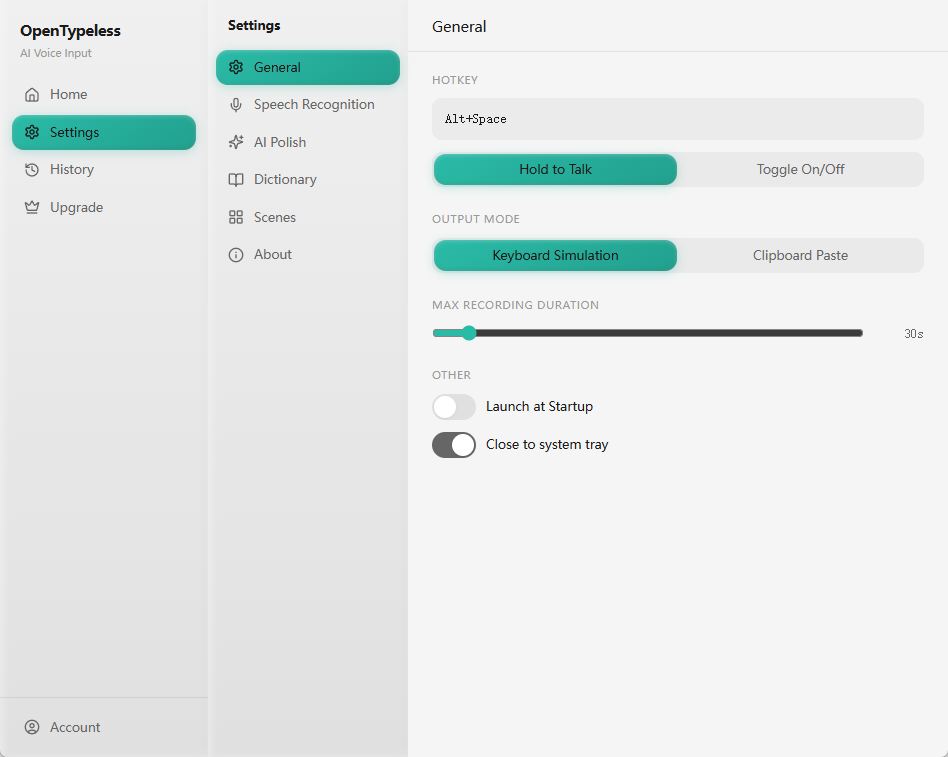This screenshot has width=948, height=757.
Task: Choose Hold to Talk mode
Action: coord(555,169)
